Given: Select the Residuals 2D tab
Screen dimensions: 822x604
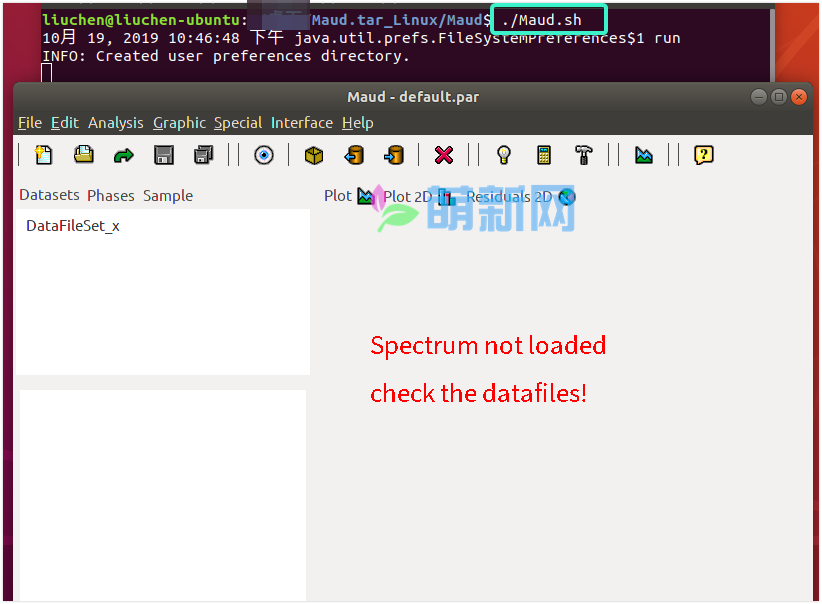Looking at the screenshot, I should (x=521, y=197).
